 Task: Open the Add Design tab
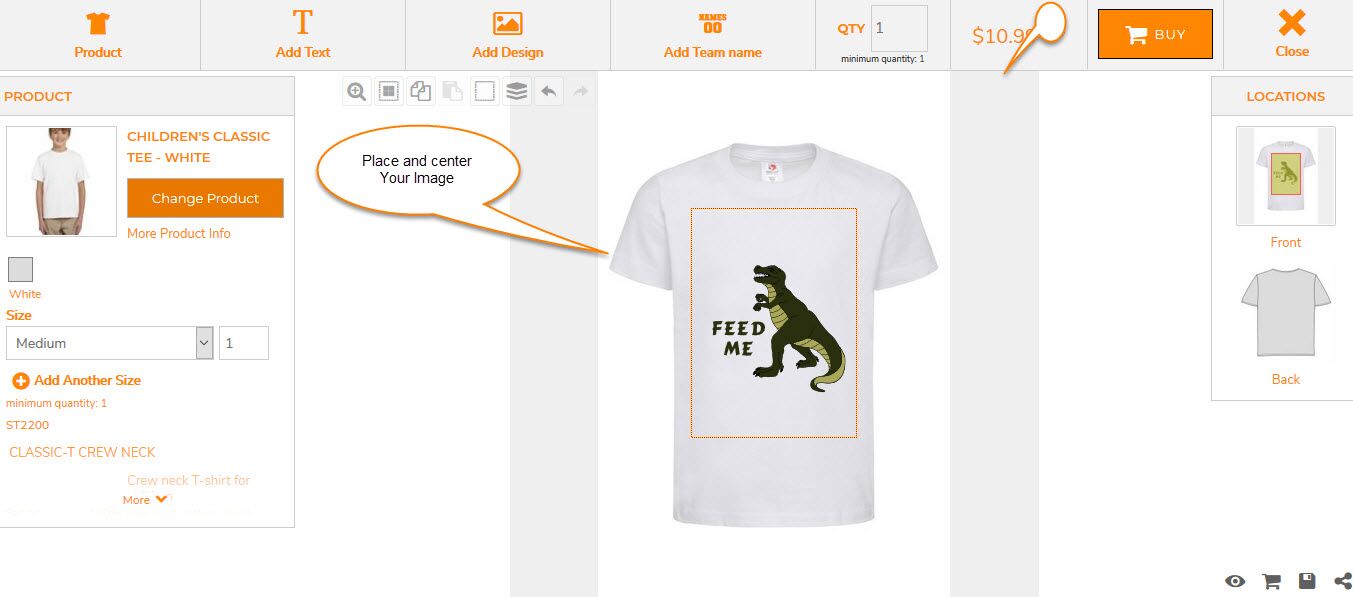tap(508, 35)
